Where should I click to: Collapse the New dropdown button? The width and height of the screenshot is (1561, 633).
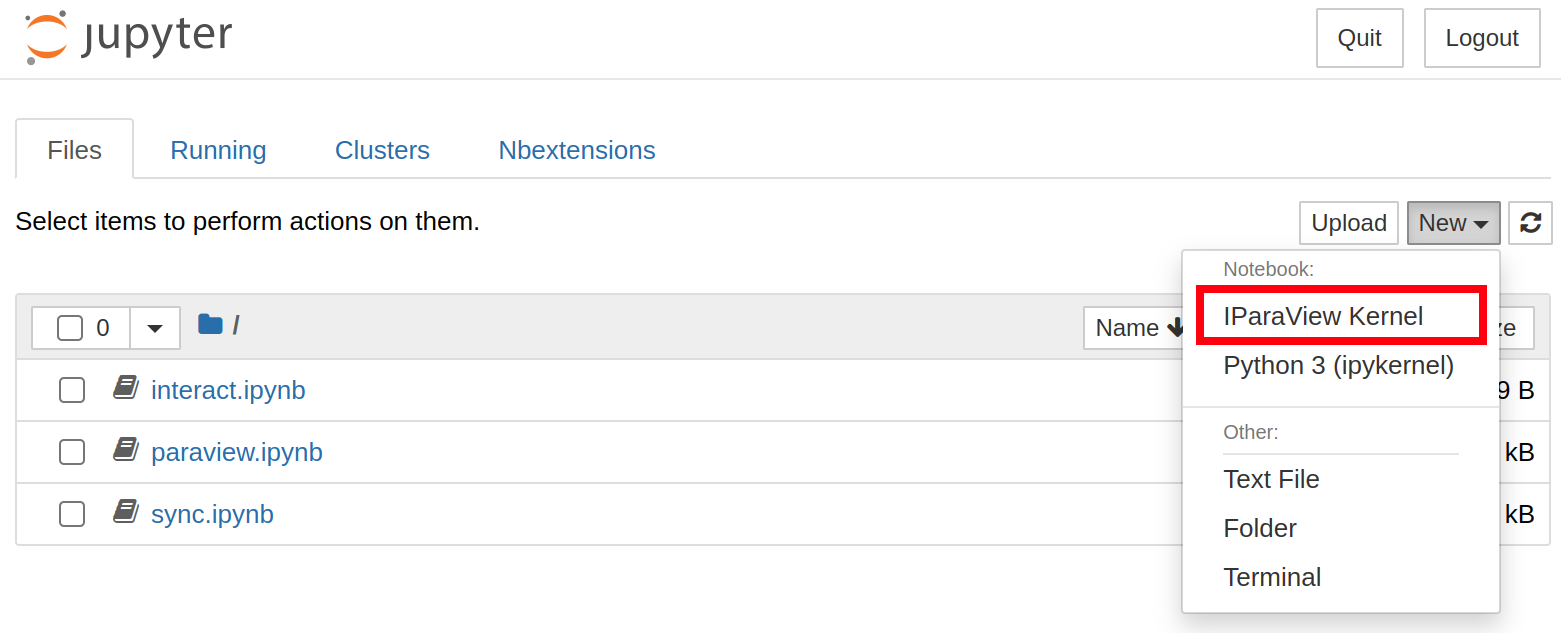coord(1453,223)
